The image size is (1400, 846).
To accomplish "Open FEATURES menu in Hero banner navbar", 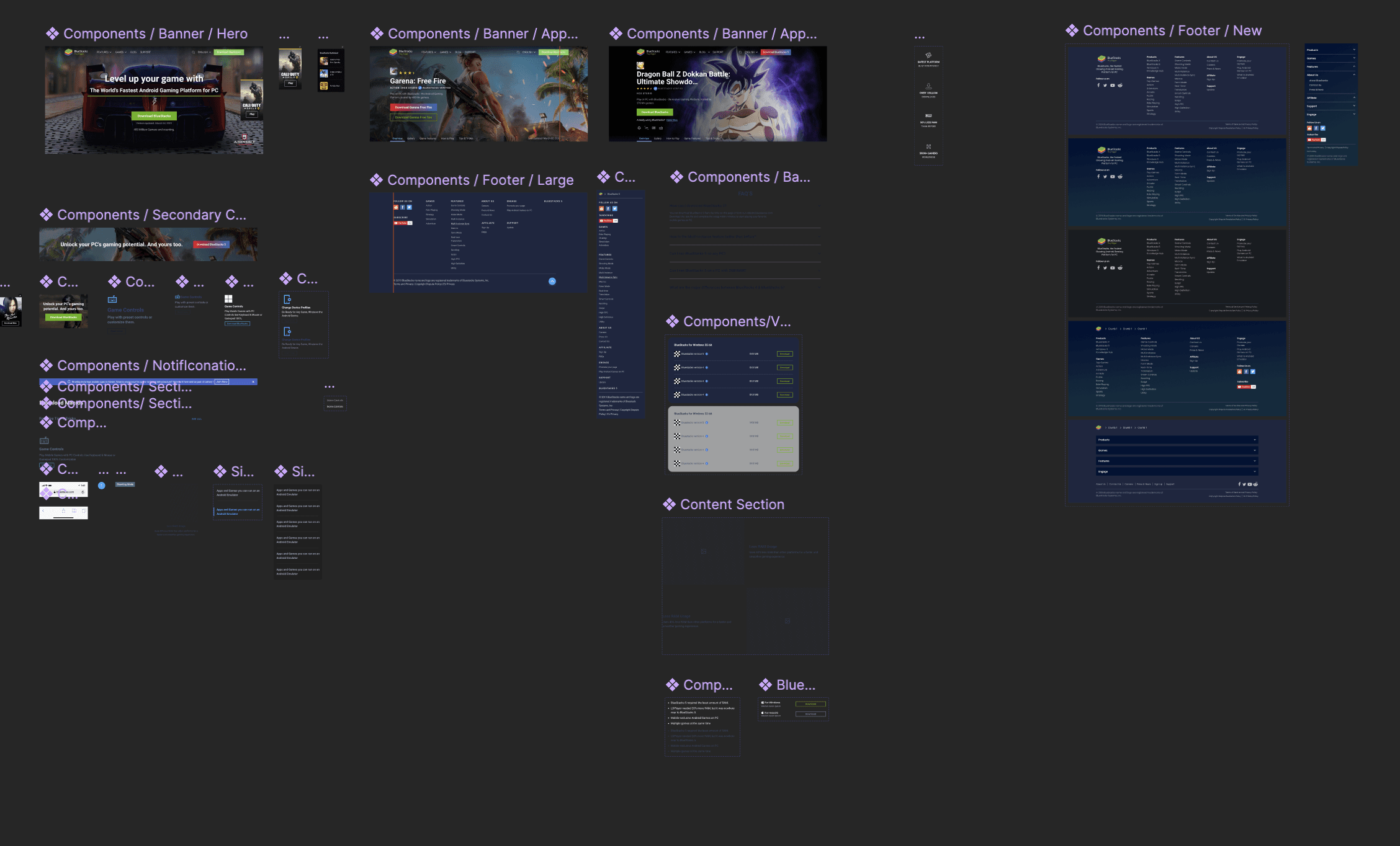I will pos(103,52).
